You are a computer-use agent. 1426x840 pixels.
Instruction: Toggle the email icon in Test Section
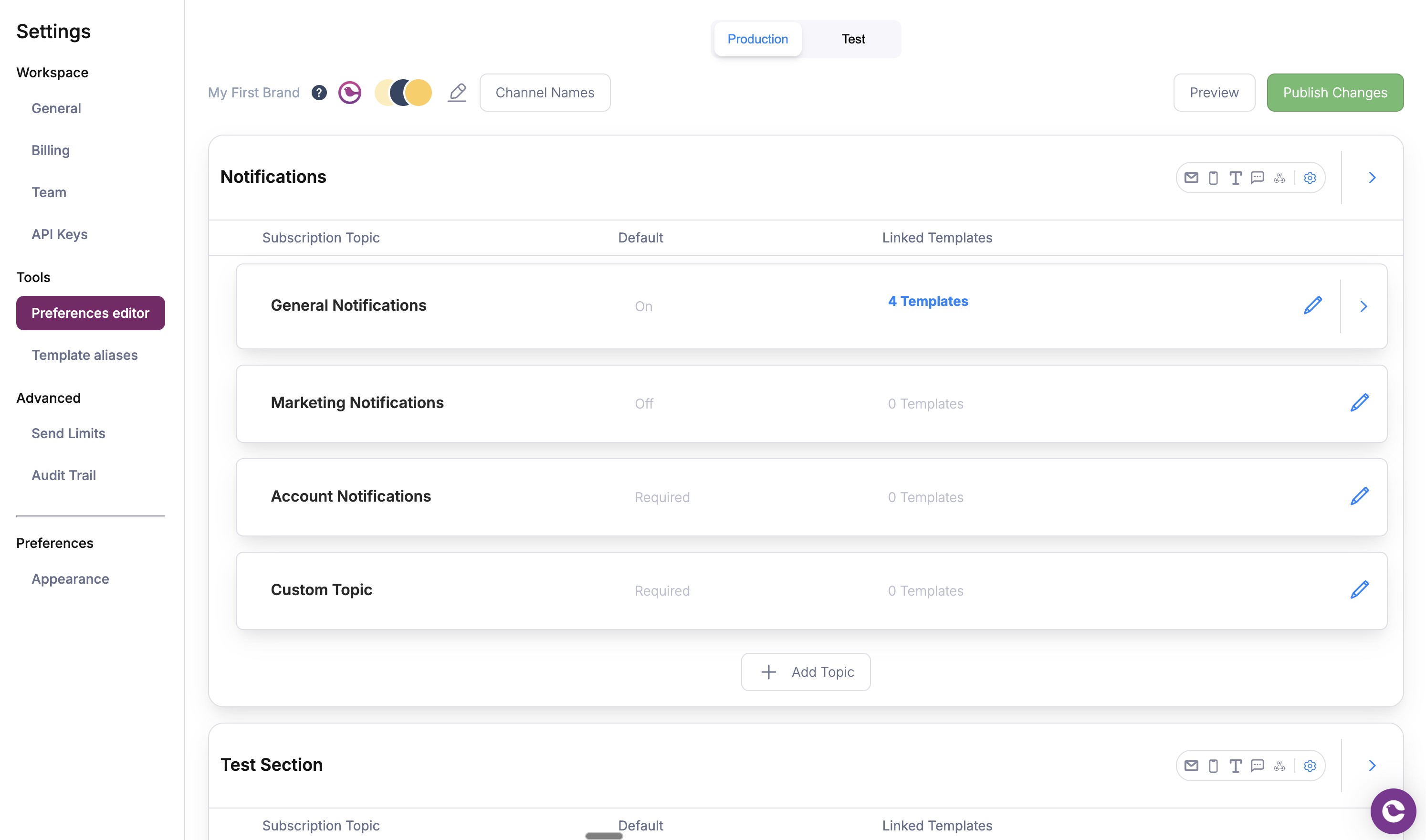point(1191,765)
